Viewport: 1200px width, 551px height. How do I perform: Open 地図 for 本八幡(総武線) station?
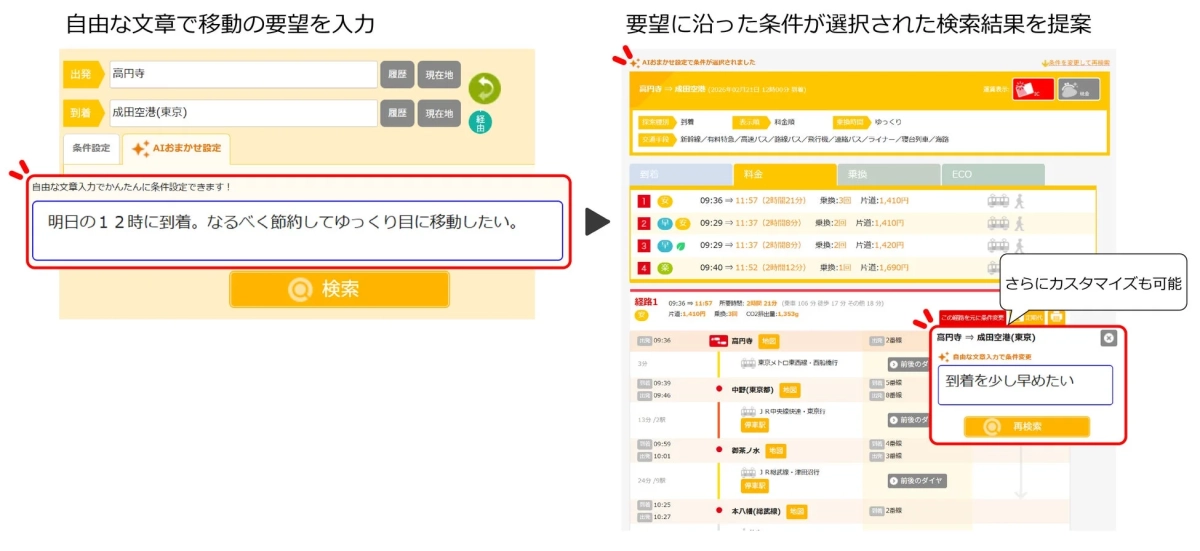(x=797, y=511)
